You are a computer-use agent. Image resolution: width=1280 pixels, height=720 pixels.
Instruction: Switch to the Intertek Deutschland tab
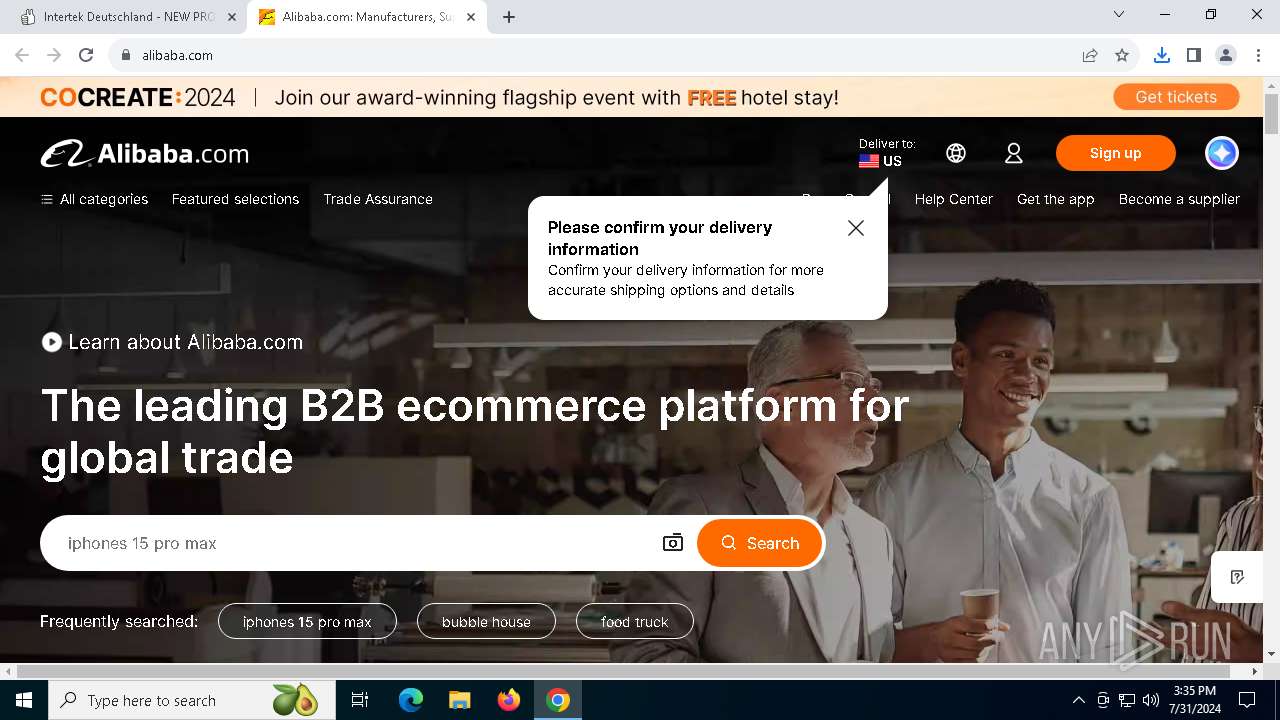click(128, 17)
